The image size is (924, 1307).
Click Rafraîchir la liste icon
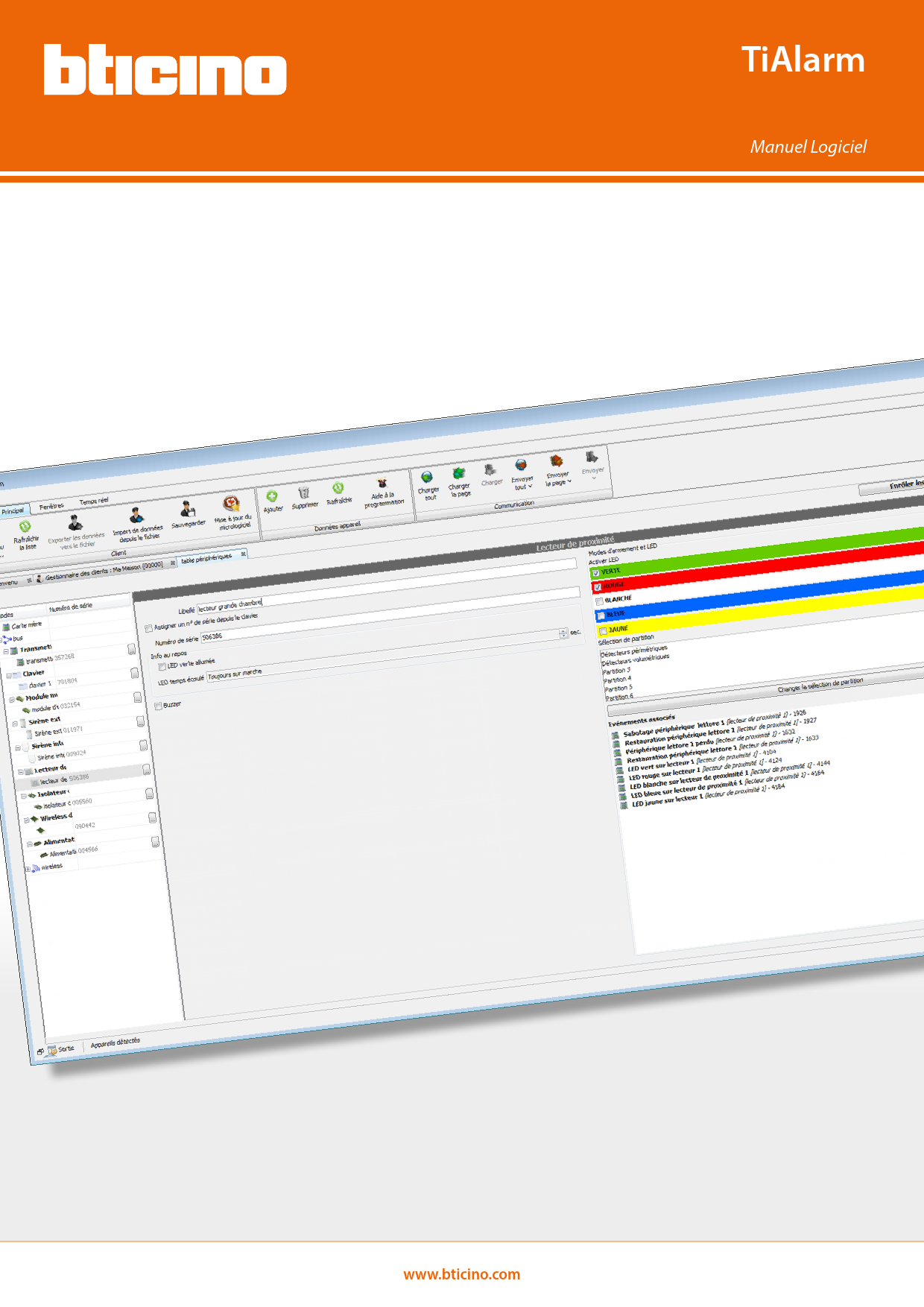[x=25, y=527]
